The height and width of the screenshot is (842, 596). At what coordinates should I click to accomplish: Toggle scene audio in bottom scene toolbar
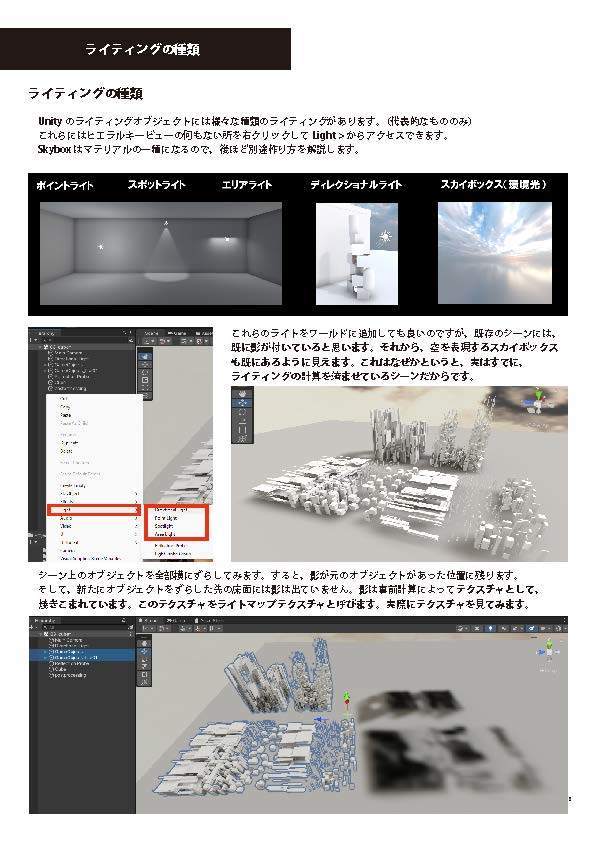point(503,628)
